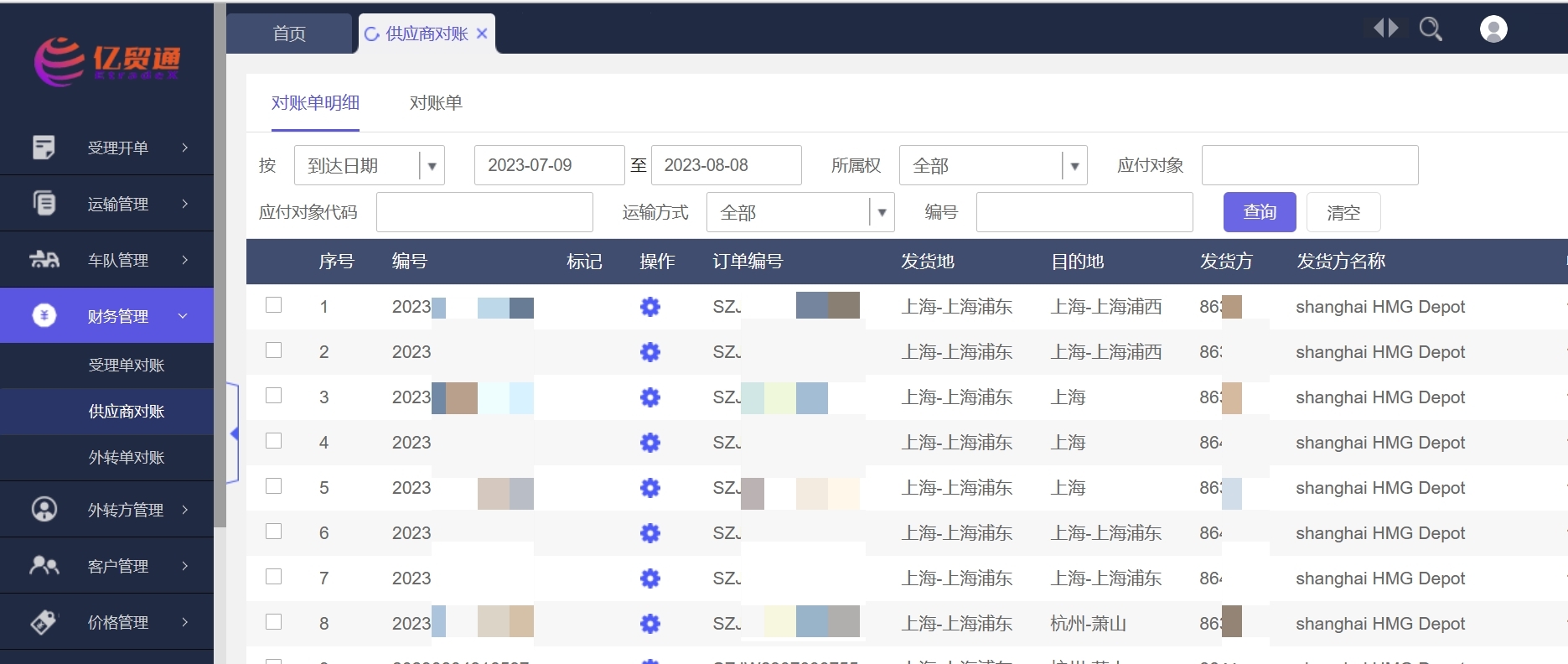Click the 价格管理 tag icon

pyautogui.click(x=44, y=622)
